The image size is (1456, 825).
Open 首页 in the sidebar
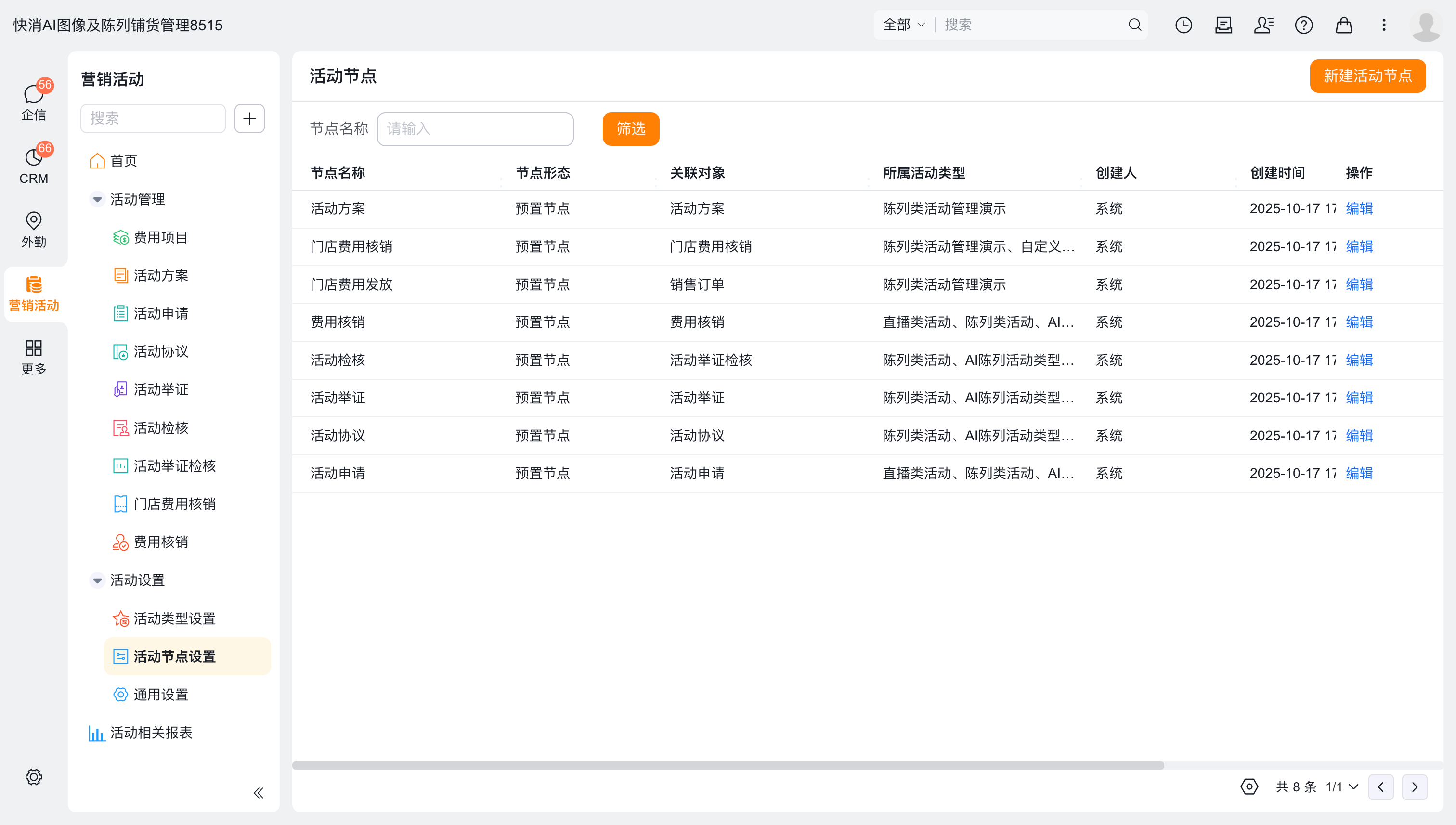(x=113, y=161)
